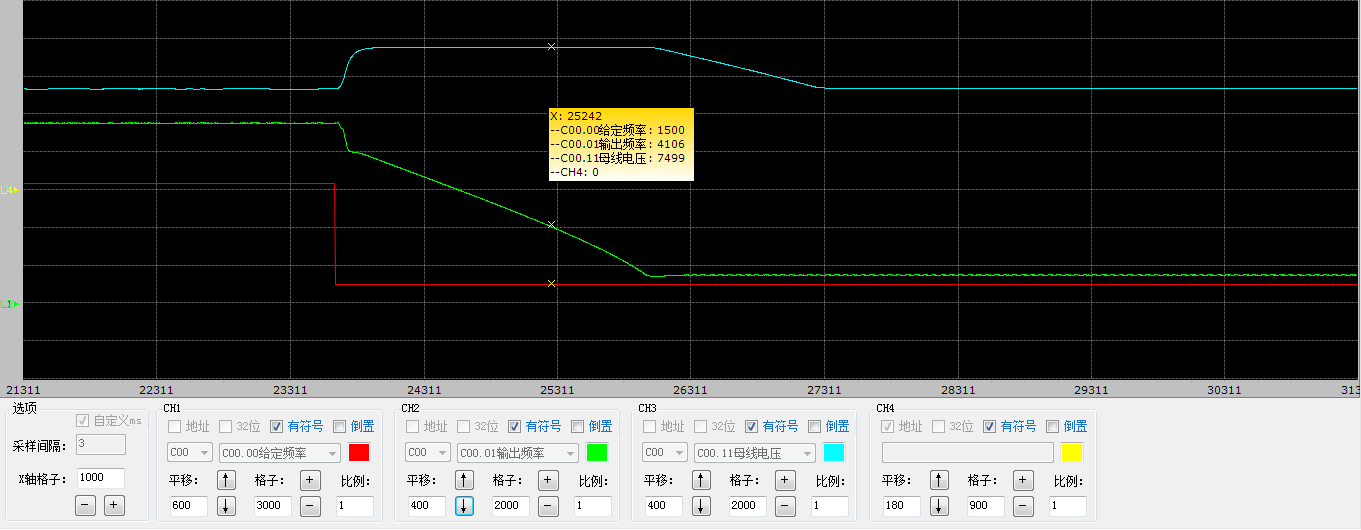Click CH4 比例 field

click(1067, 506)
